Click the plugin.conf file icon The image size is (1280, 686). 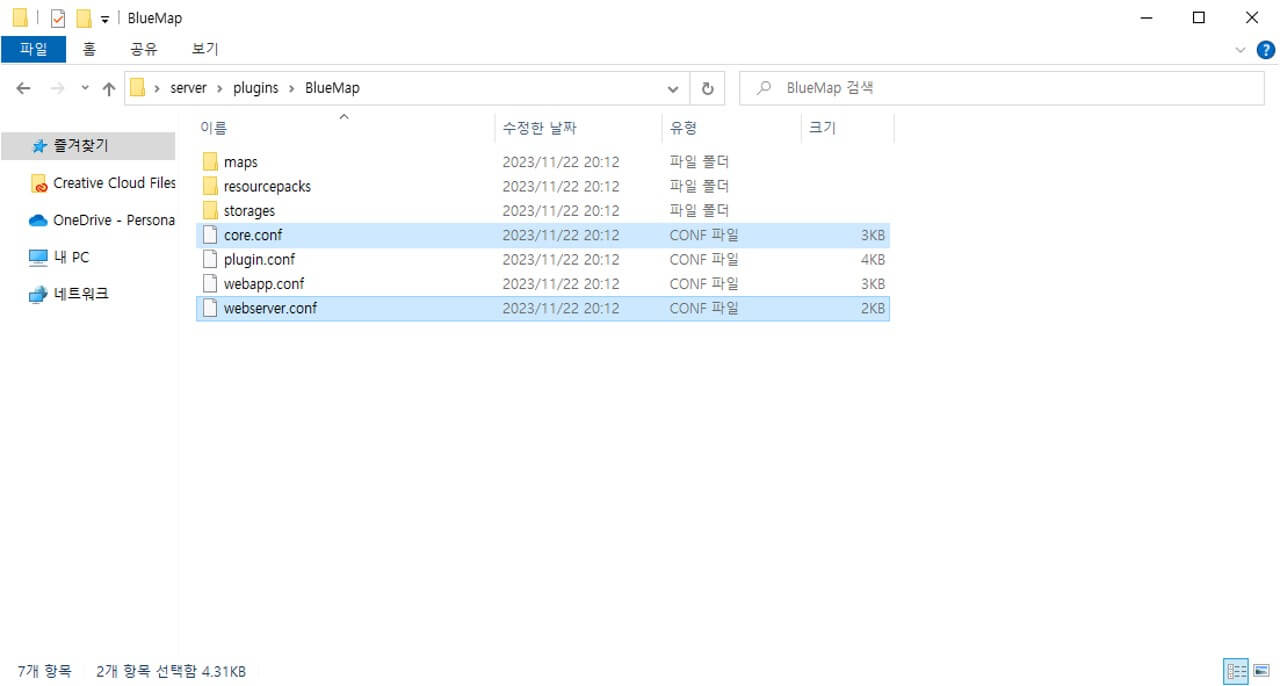click(x=210, y=259)
